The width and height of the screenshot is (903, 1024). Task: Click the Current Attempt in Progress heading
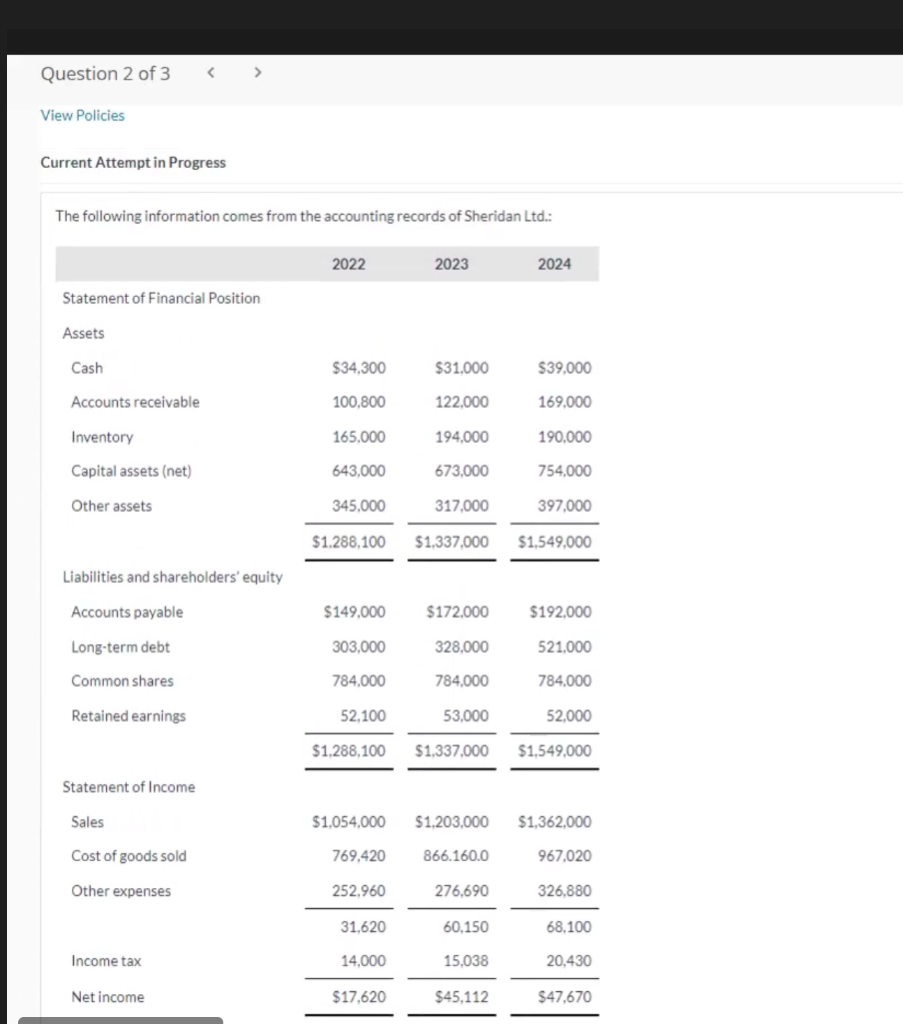(x=133, y=162)
